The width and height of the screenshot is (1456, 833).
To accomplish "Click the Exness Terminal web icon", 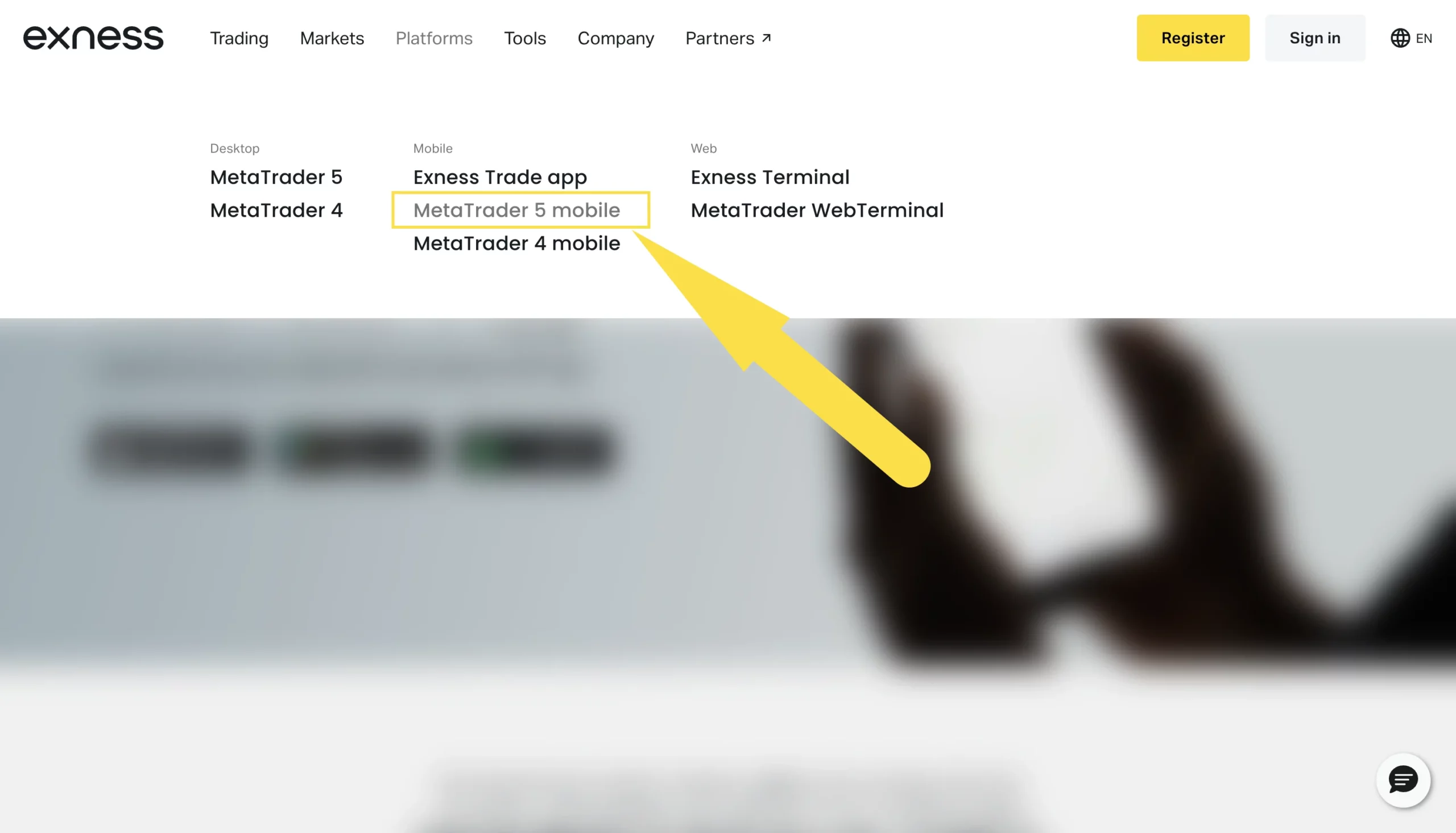I will (x=769, y=177).
